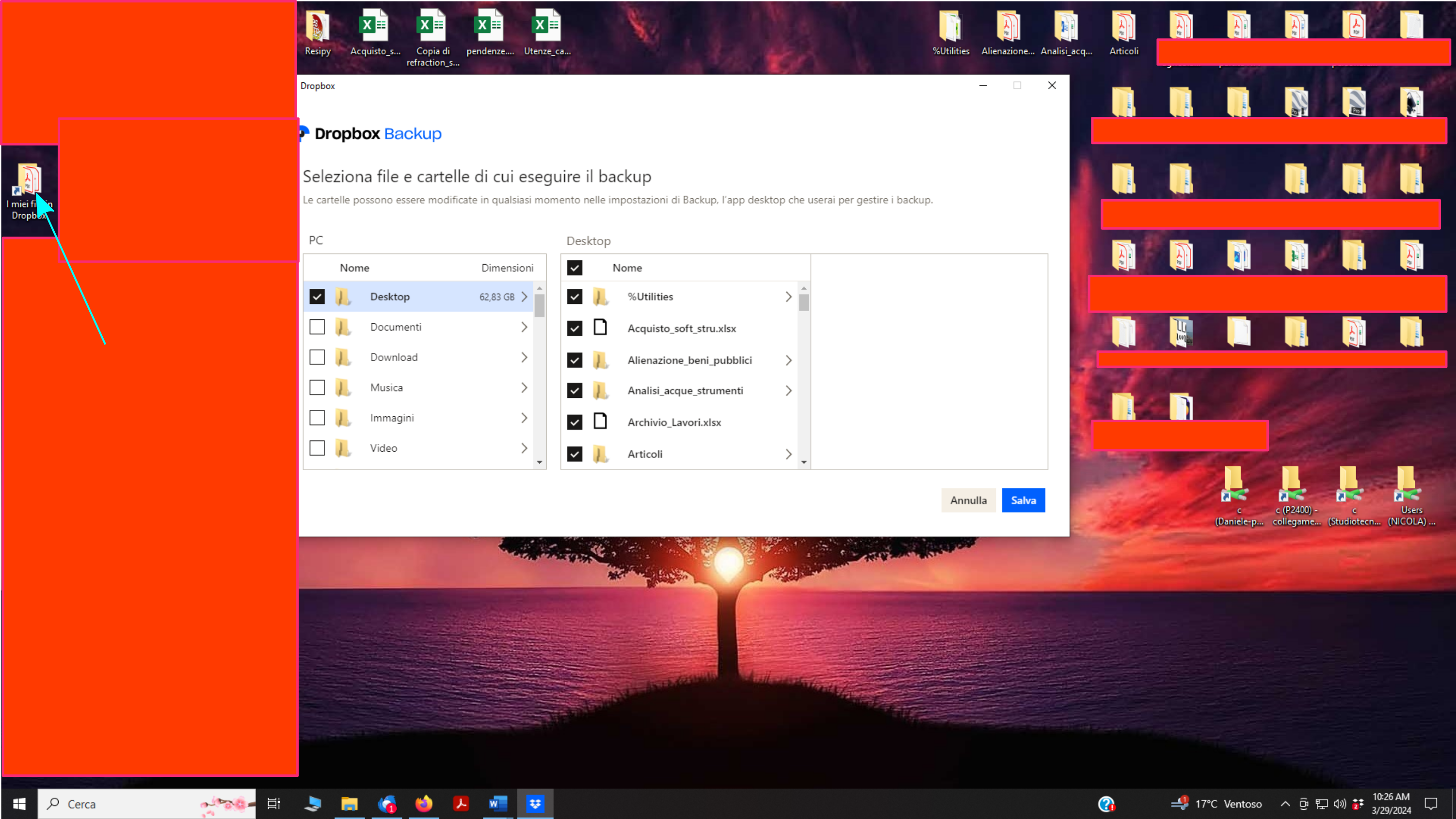The width and height of the screenshot is (1456, 819).
Task: Open the volume control in system tray
Action: pos(1340,804)
